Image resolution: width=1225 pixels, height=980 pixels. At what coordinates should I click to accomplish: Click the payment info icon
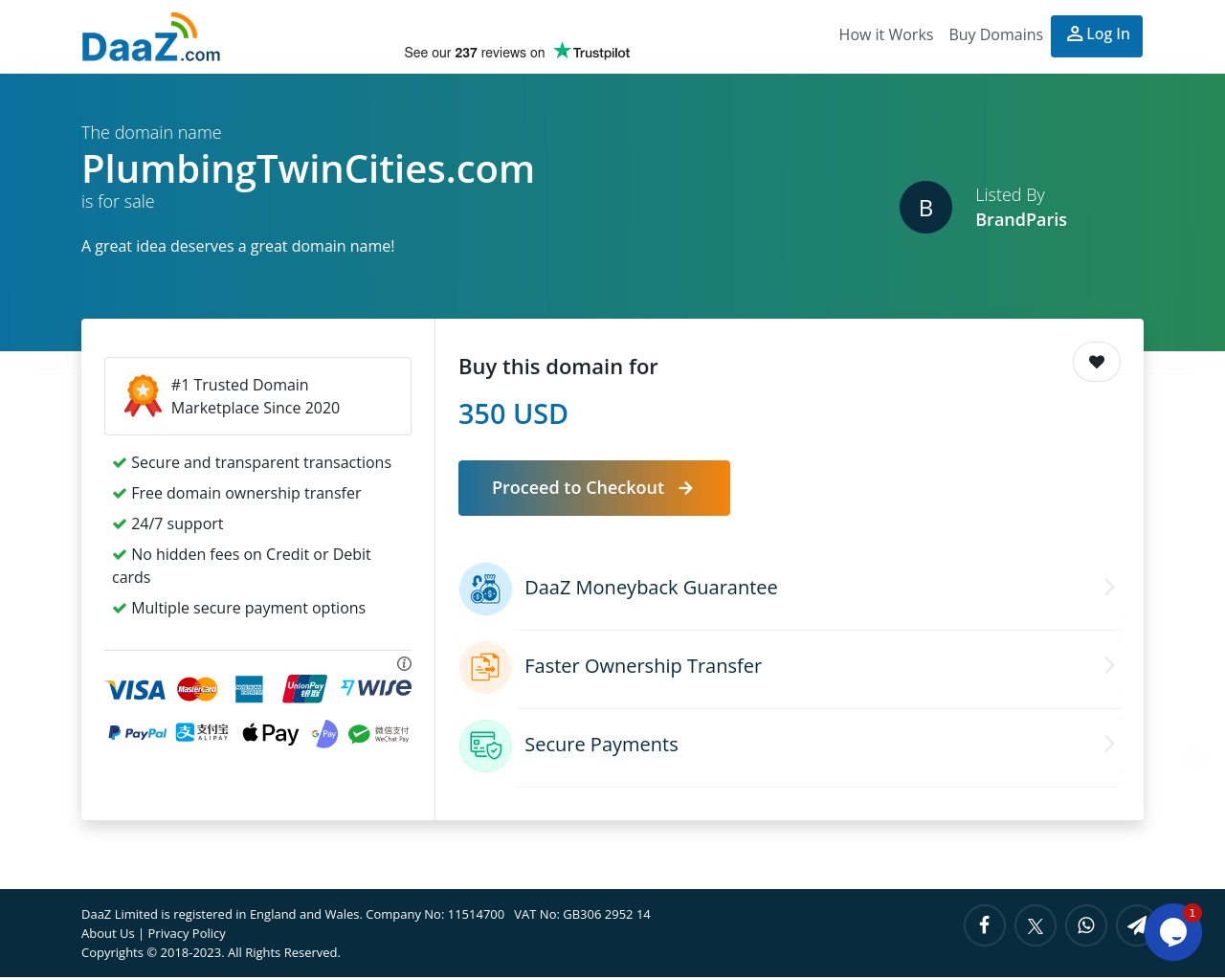tap(404, 663)
